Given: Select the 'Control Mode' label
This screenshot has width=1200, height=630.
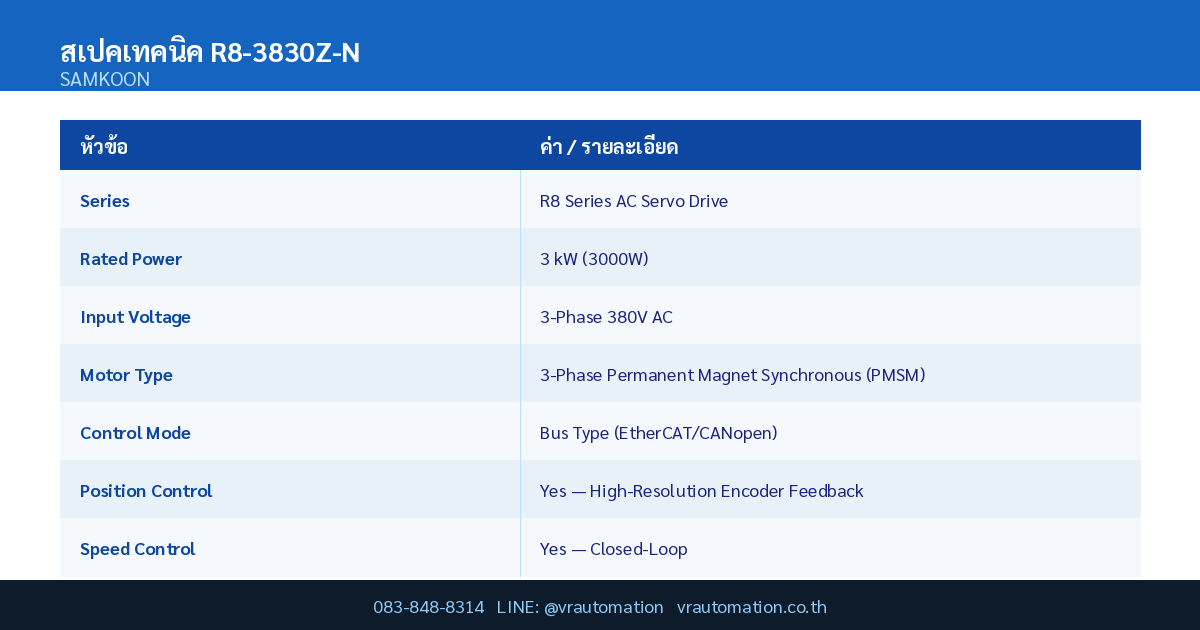Looking at the screenshot, I should (x=135, y=433).
